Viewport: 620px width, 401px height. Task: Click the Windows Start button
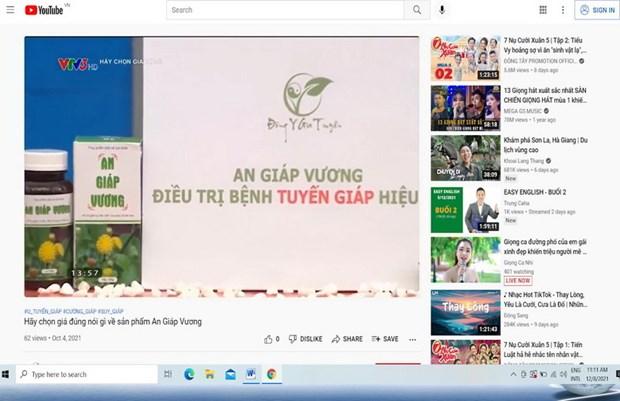[x=9, y=374]
